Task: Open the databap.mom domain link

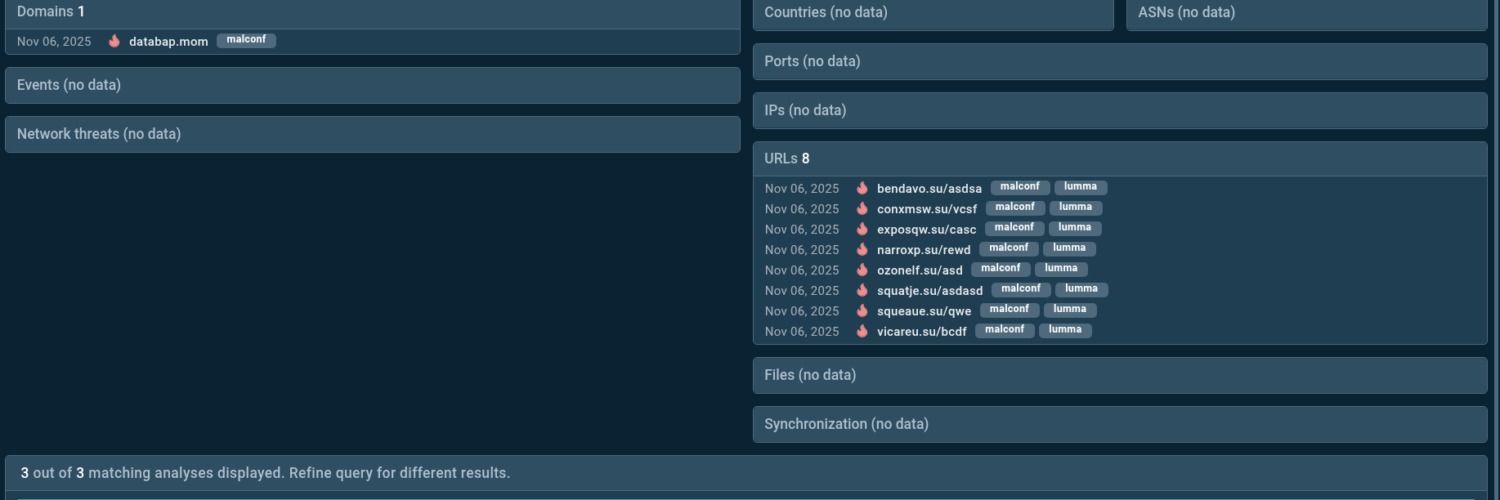Action: tap(168, 41)
